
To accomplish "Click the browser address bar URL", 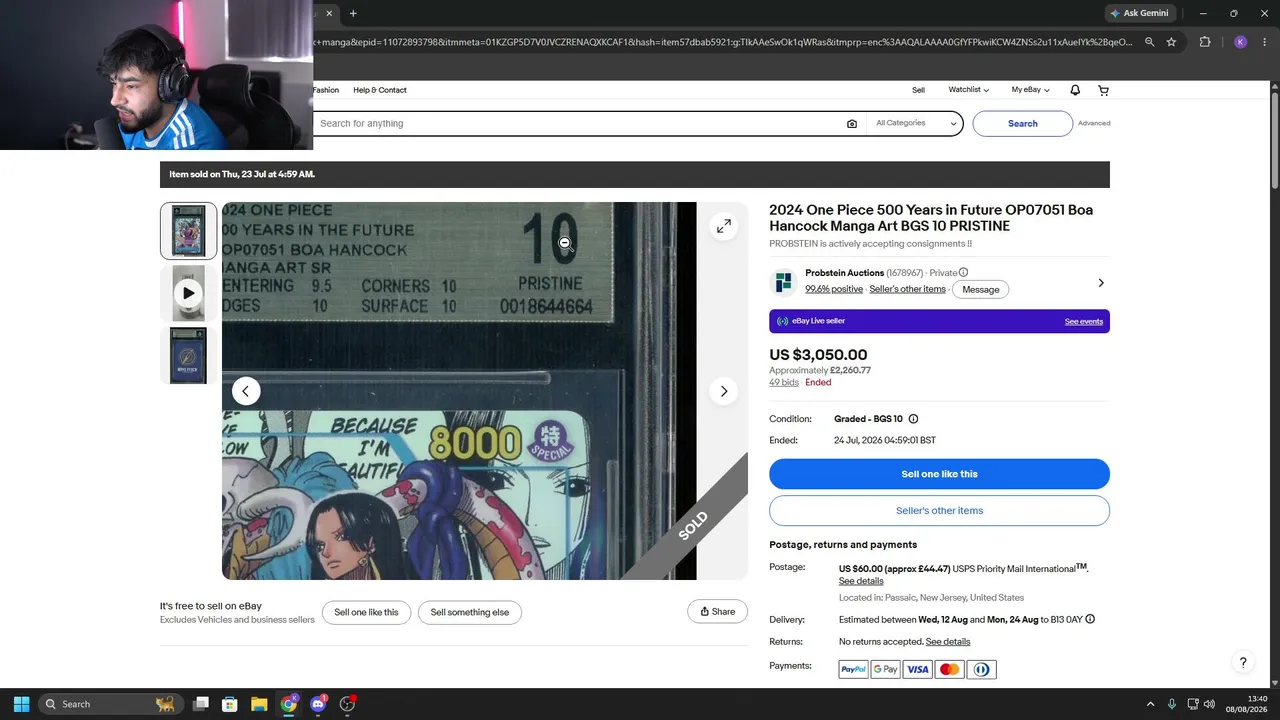I will [x=725, y=42].
